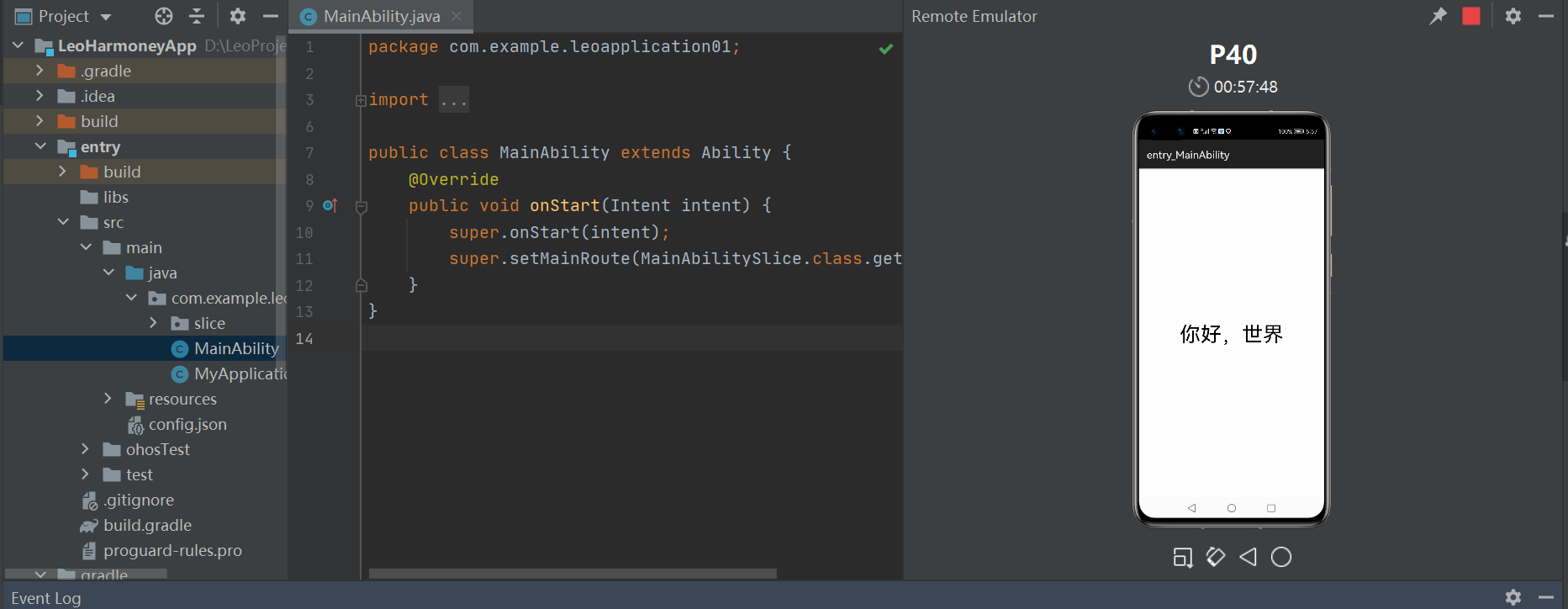The height and width of the screenshot is (609, 1568).
Task: Expand the slice package
Action: pyautogui.click(x=153, y=323)
